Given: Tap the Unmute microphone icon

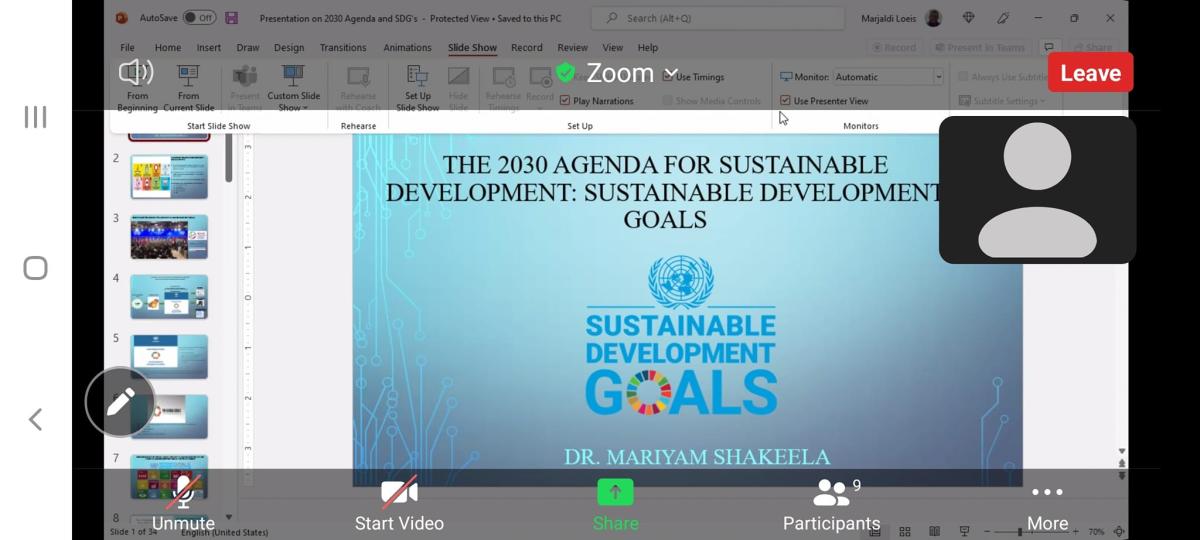Looking at the screenshot, I should click(183, 494).
